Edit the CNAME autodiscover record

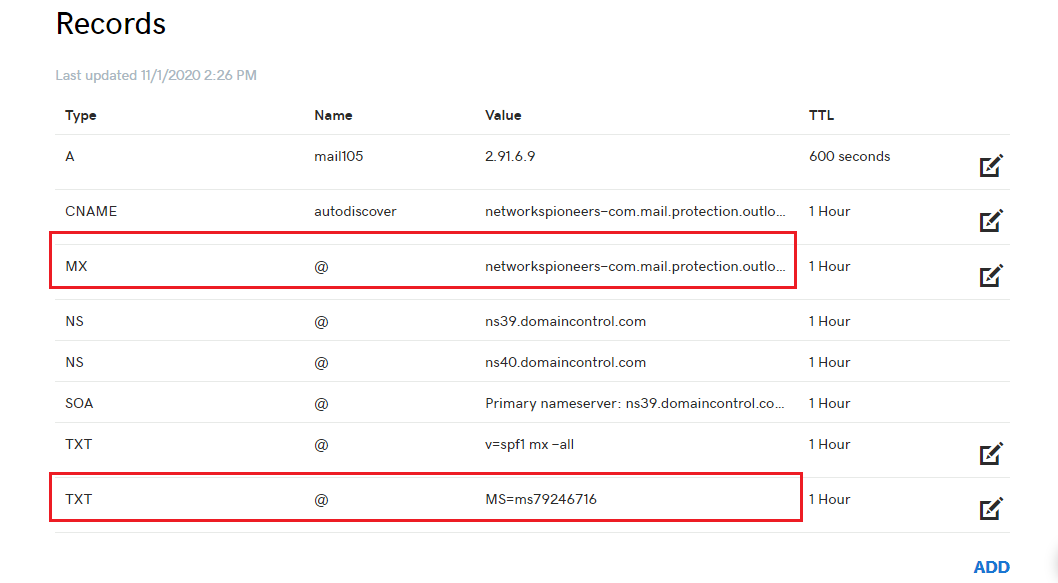click(x=991, y=220)
